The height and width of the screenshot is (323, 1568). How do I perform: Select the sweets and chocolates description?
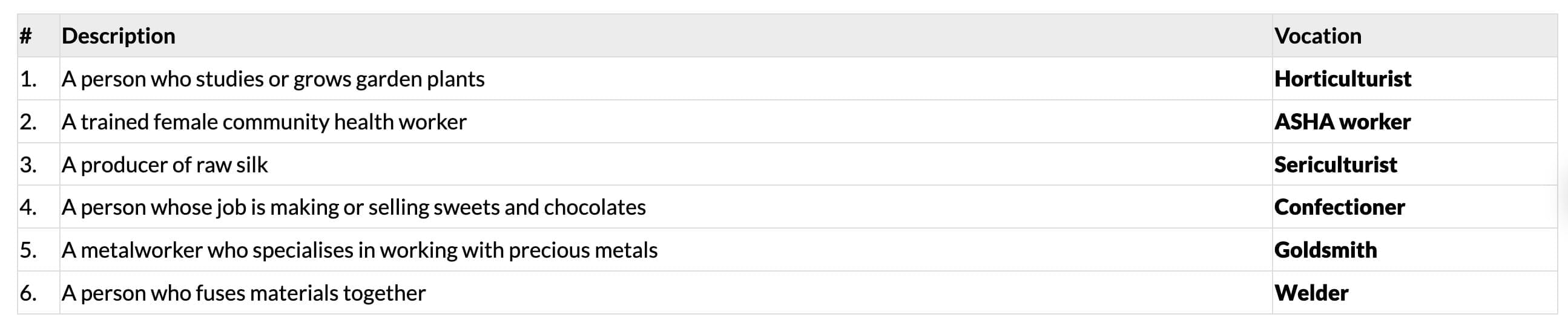click(353, 207)
